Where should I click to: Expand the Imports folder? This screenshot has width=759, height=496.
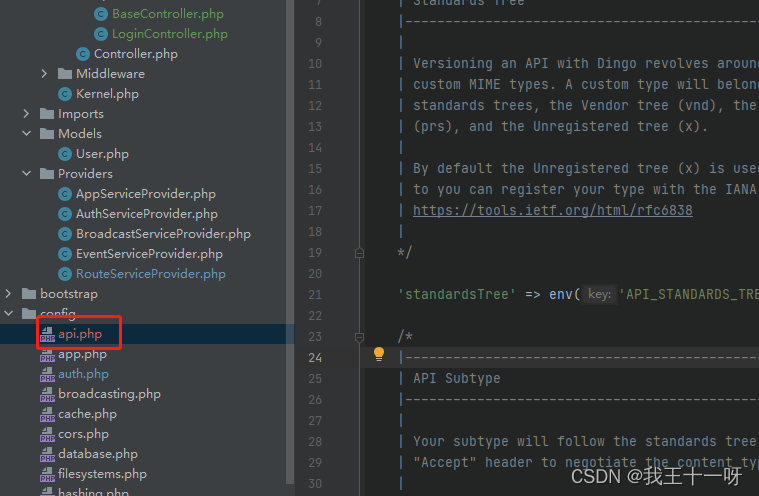point(26,114)
